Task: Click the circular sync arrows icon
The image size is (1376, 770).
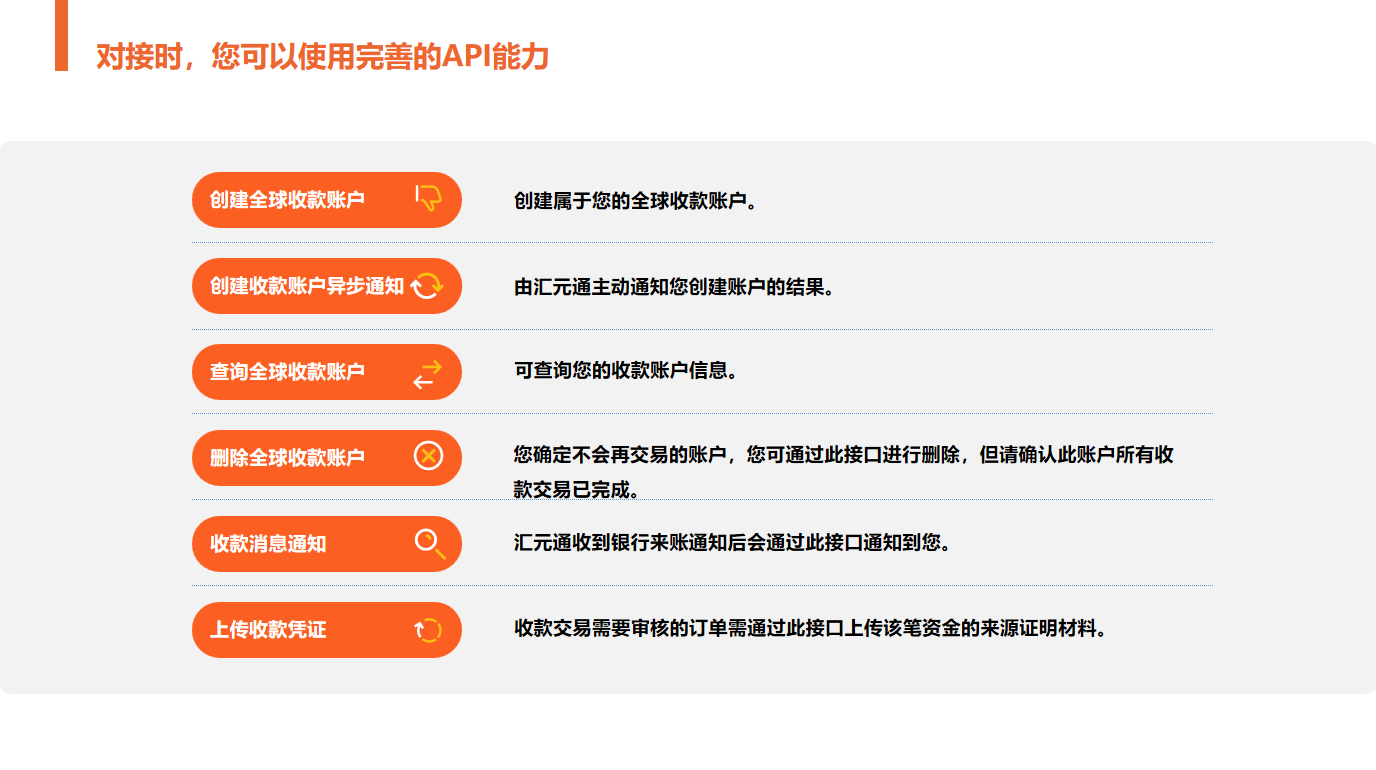Action: 427,285
